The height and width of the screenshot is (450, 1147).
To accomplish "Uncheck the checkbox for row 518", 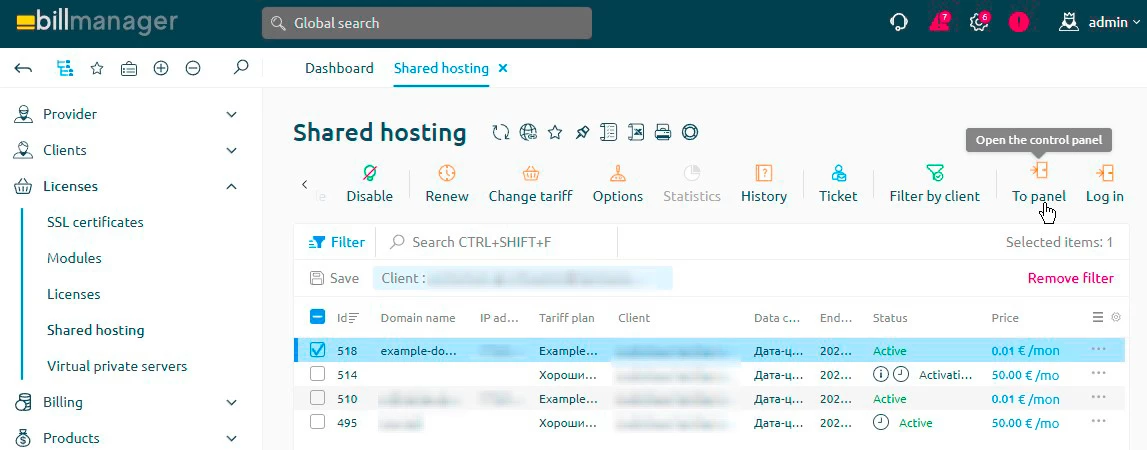I will click(317, 350).
